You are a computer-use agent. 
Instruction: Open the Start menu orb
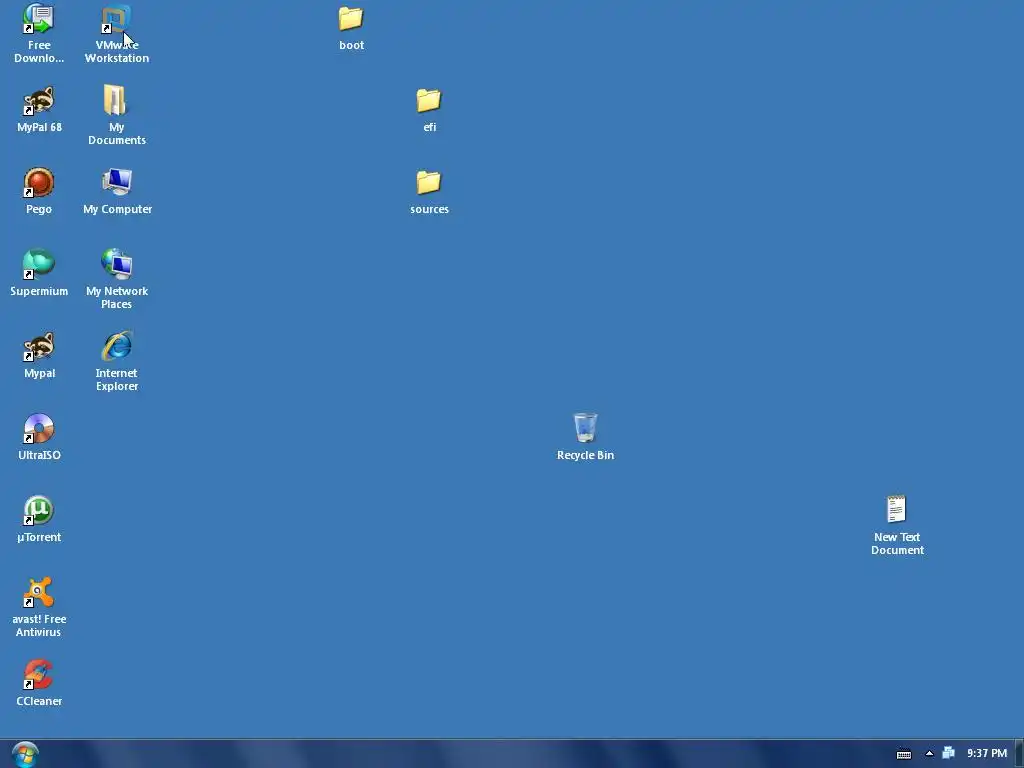coord(25,754)
